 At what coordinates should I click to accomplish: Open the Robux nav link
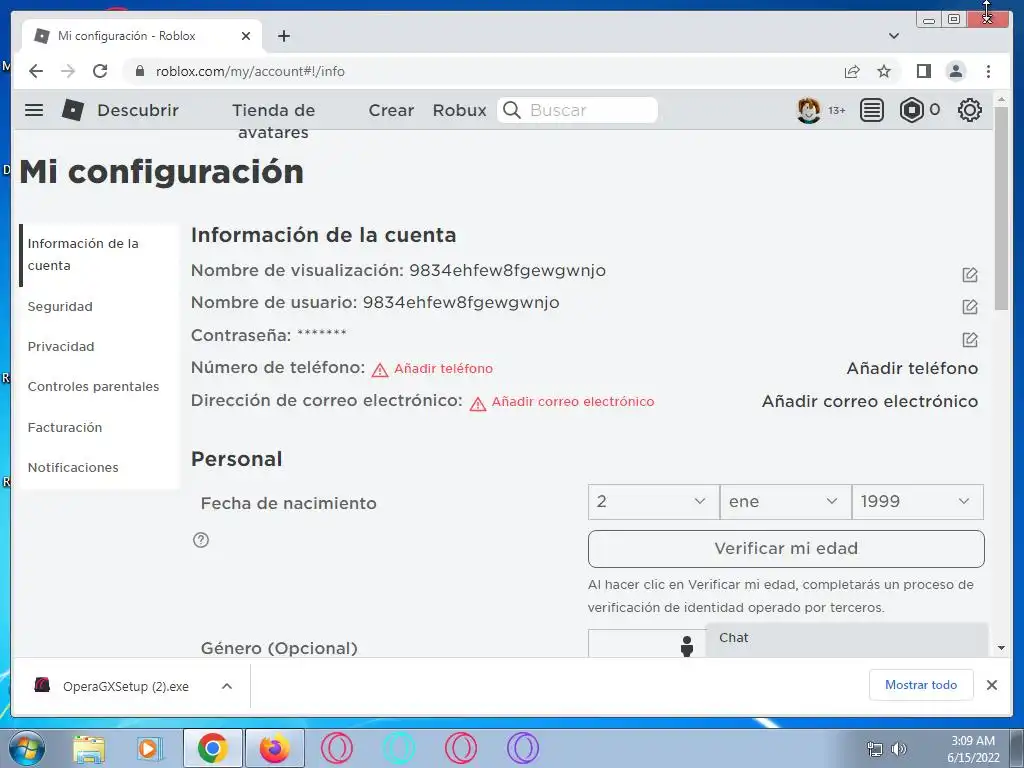click(x=460, y=110)
